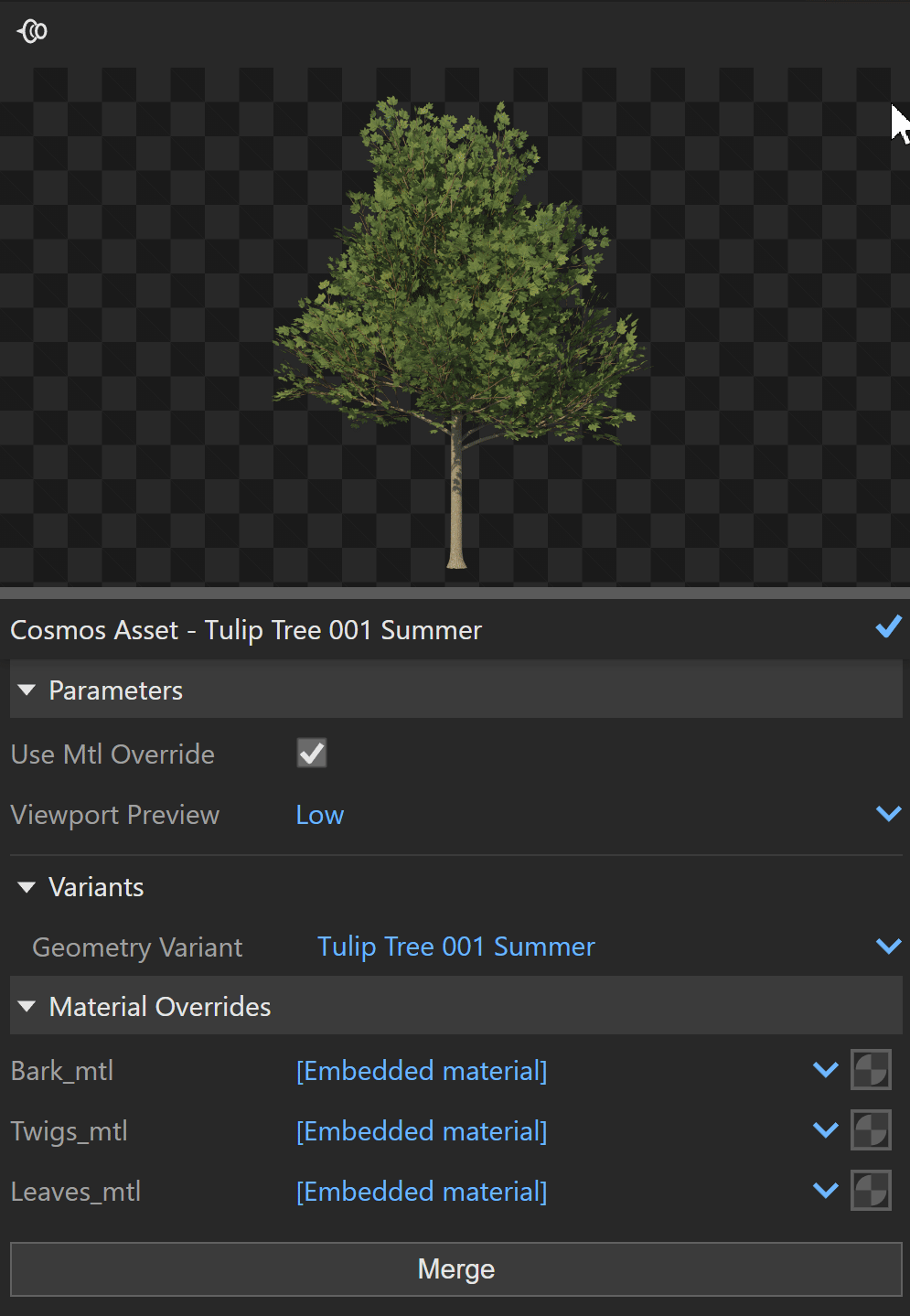Open the Twigs_mtl material dropdown arrow

(x=826, y=1130)
